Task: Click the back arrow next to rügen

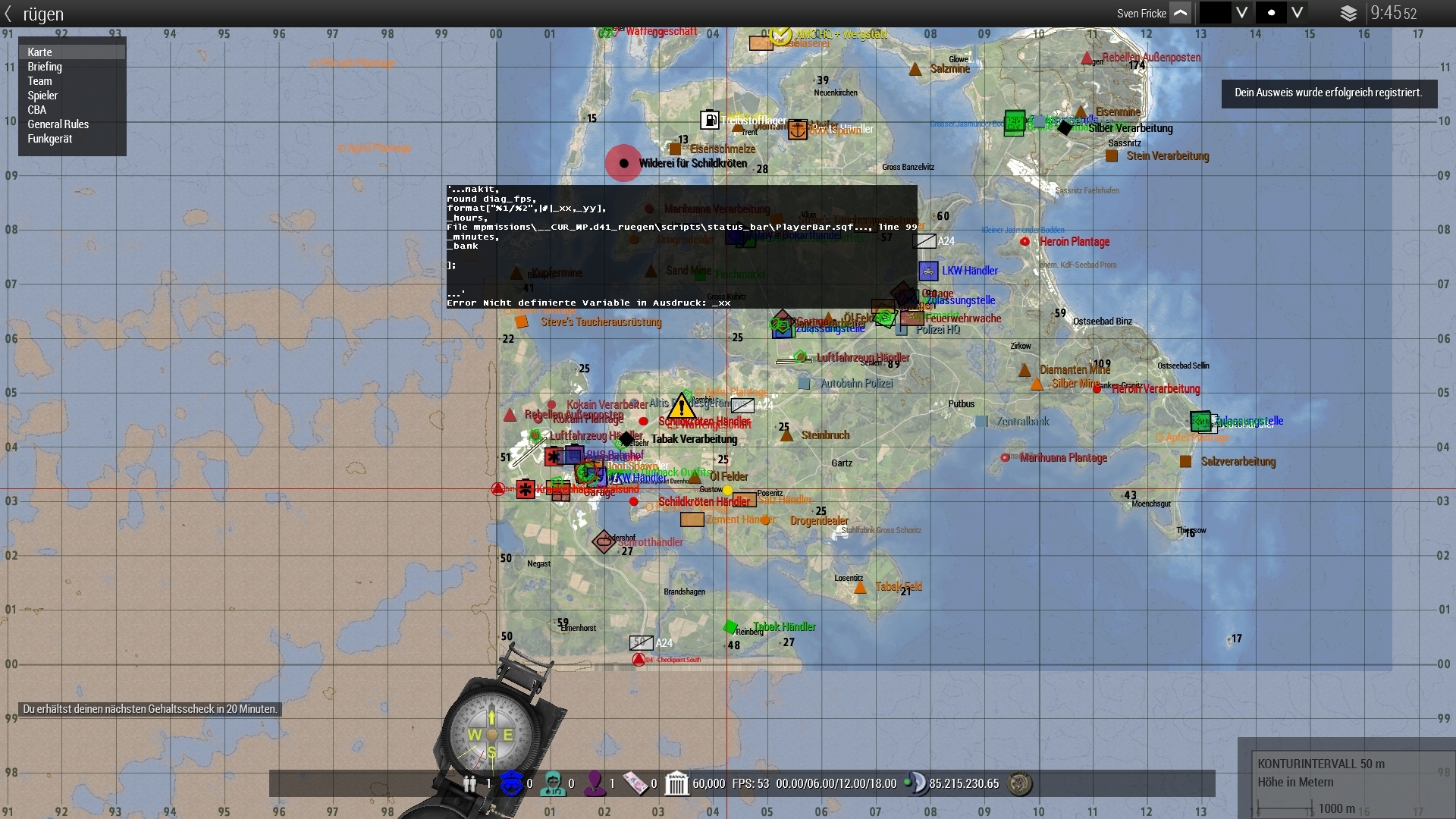Action: click(x=8, y=14)
